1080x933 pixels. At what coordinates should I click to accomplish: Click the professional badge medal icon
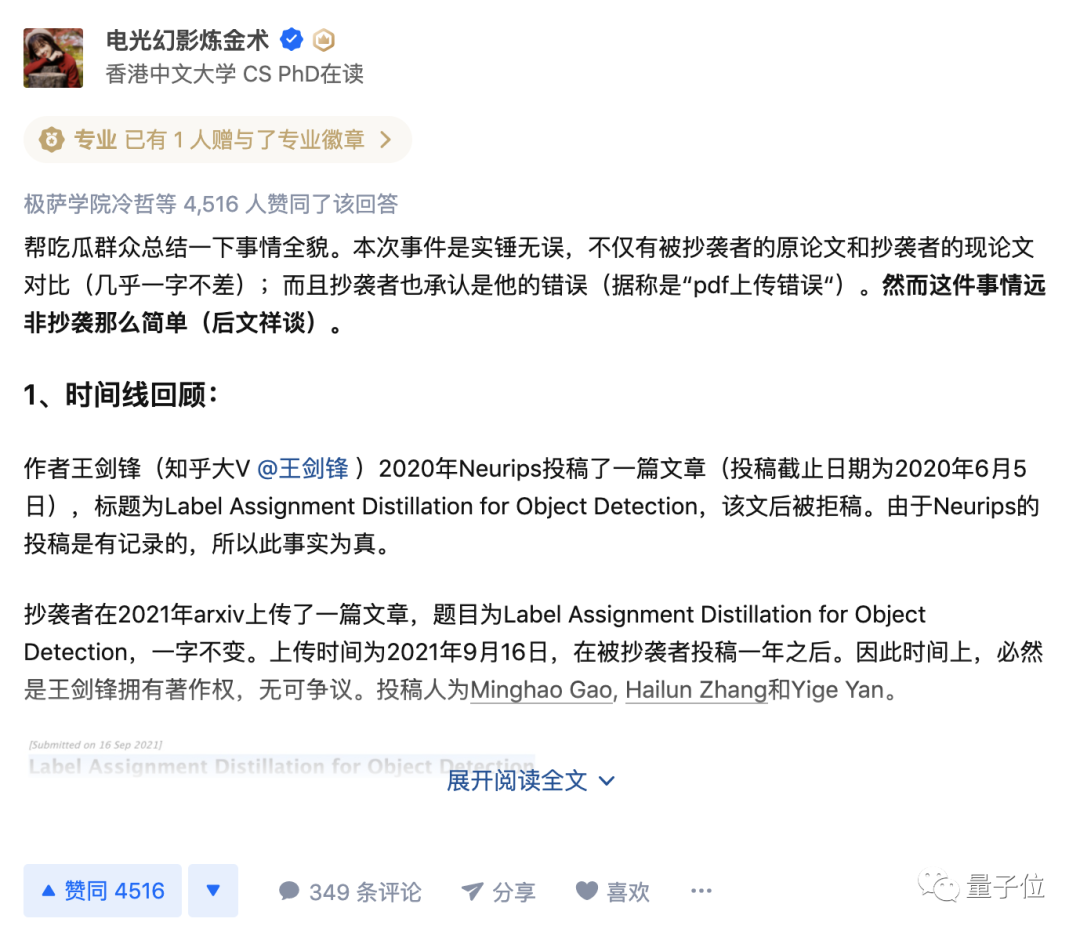tap(51, 139)
